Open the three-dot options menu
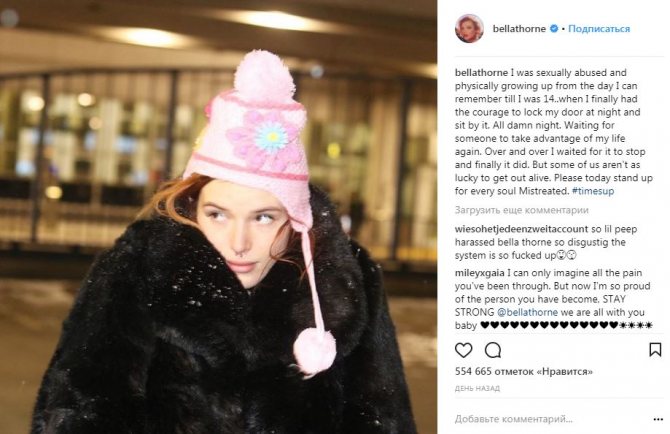The width and height of the screenshot is (670, 434). (x=658, y=419)
